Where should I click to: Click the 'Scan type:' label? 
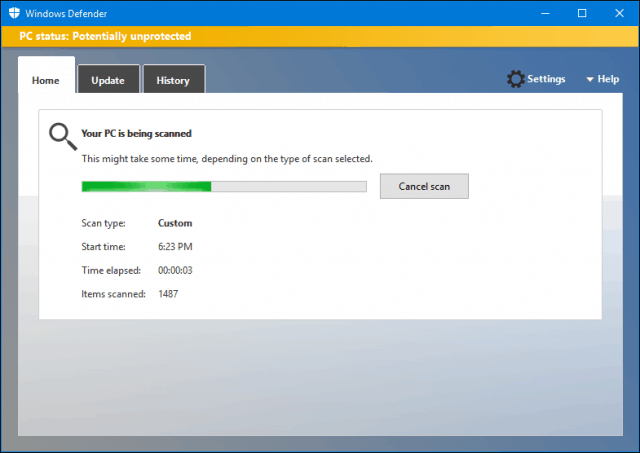pyautogui.click(x=103, y=223)
